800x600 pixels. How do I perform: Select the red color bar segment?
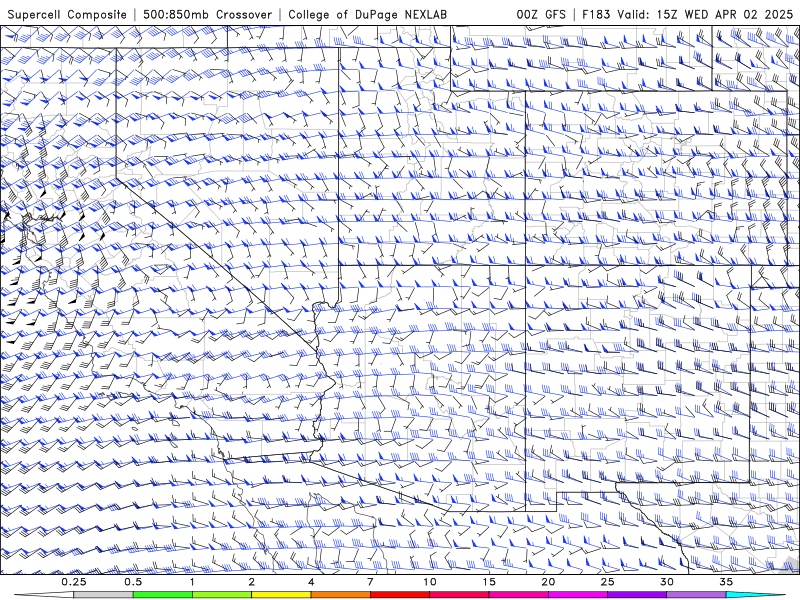pyautogui.click(x=400, y=595)
